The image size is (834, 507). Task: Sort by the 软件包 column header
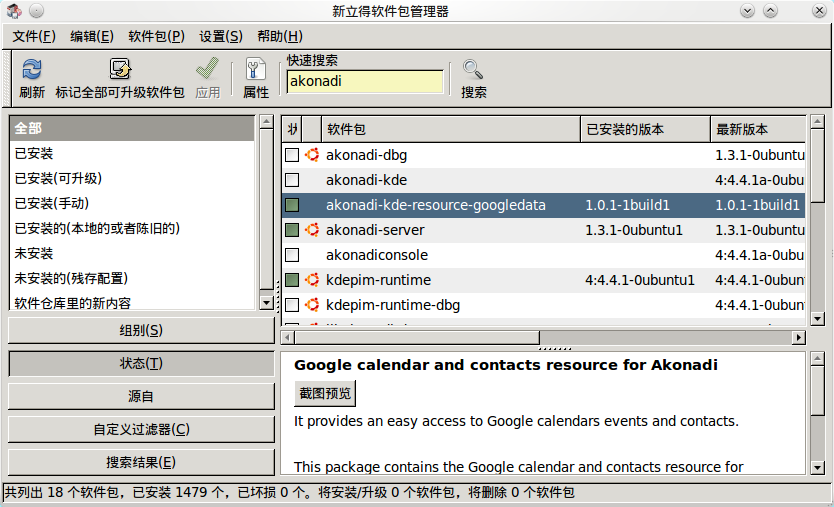pyautogui.click(x=451, y=129)
